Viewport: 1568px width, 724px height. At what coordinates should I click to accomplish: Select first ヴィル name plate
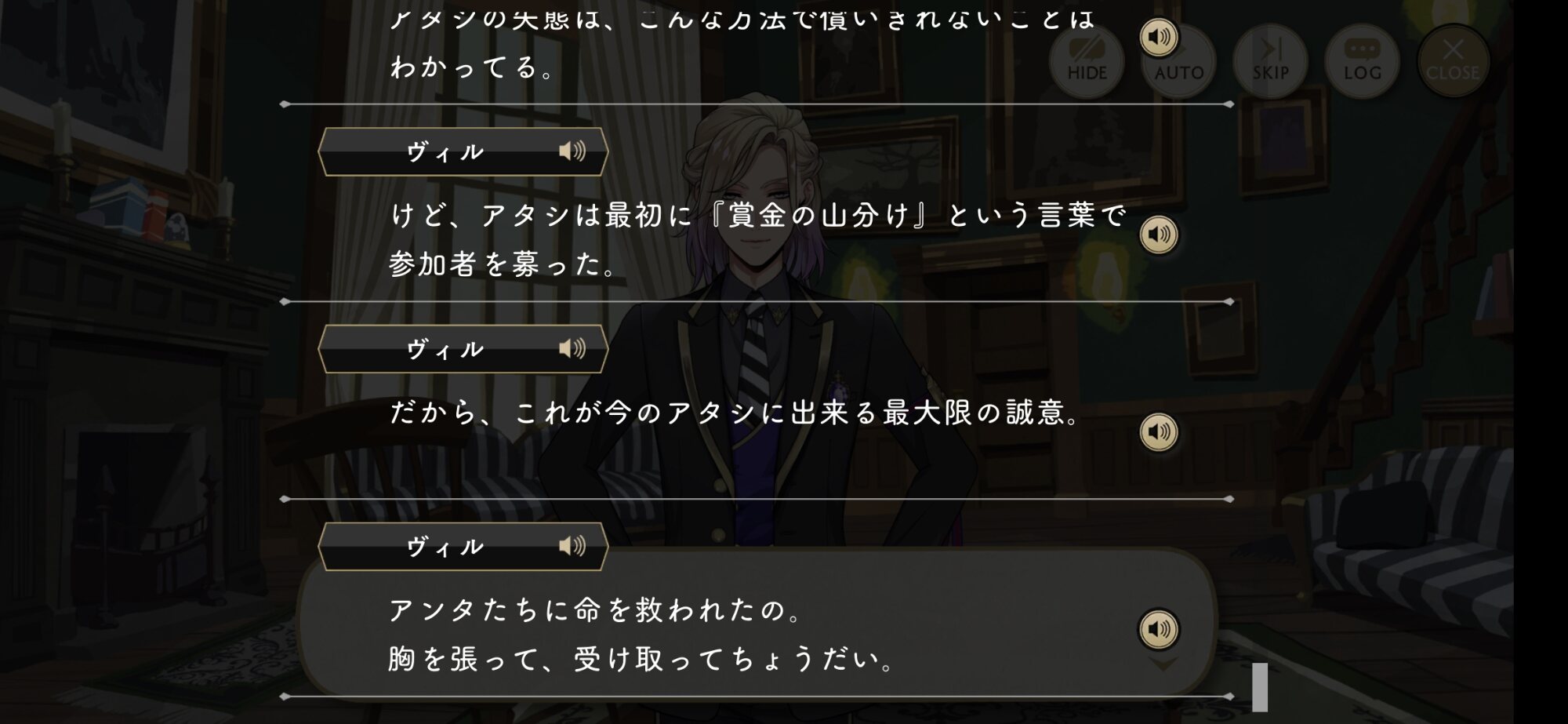pos(463,151)
